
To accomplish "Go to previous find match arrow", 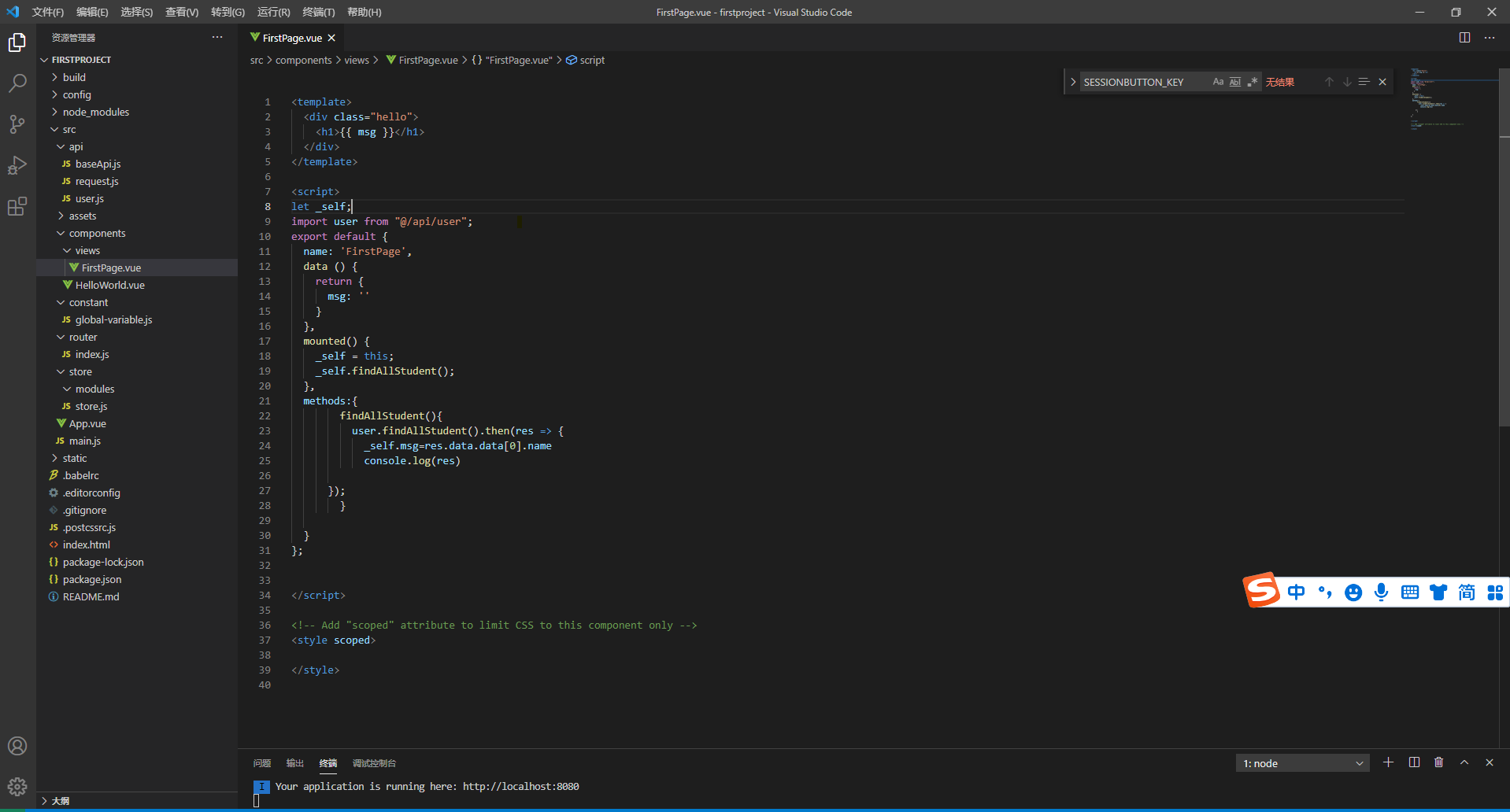I will (1329, 82).
